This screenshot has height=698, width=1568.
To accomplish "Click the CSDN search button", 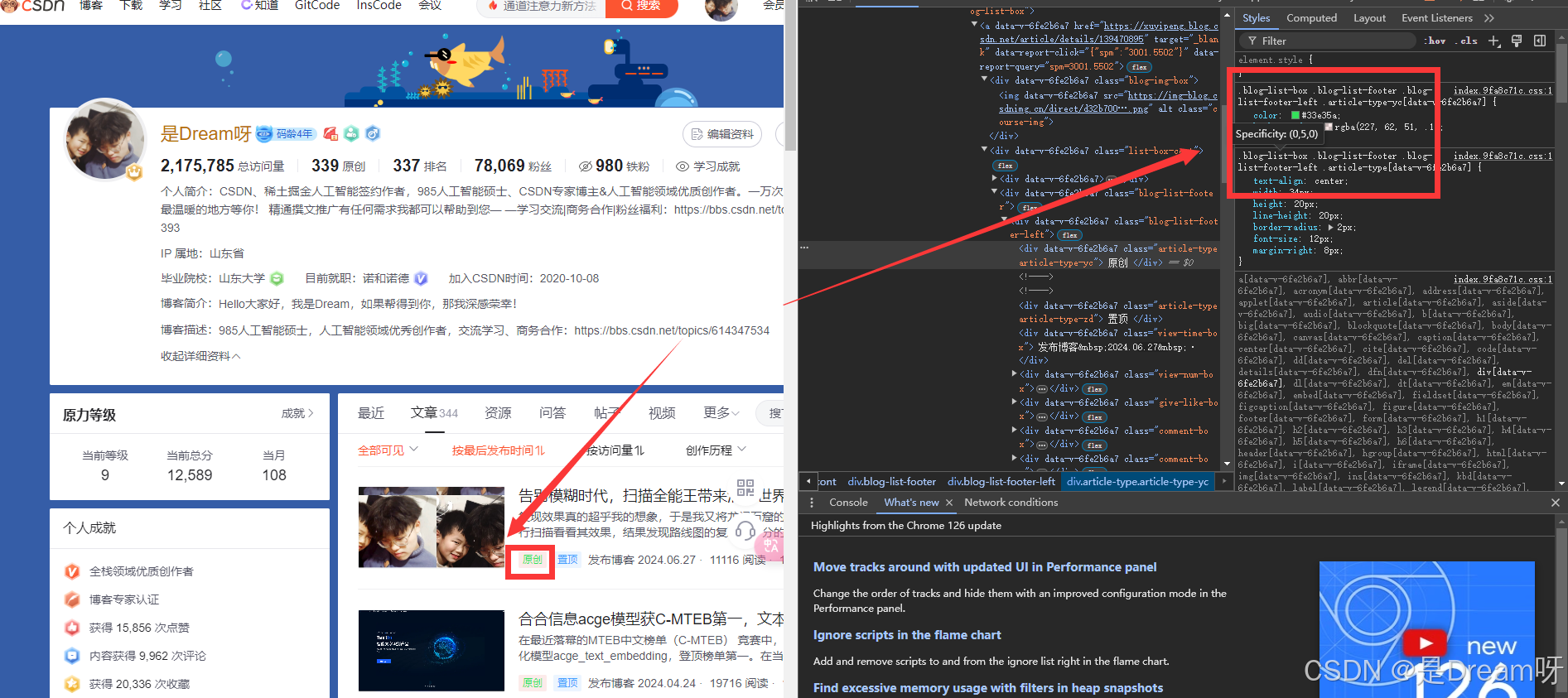I will [x=642, y=6].
